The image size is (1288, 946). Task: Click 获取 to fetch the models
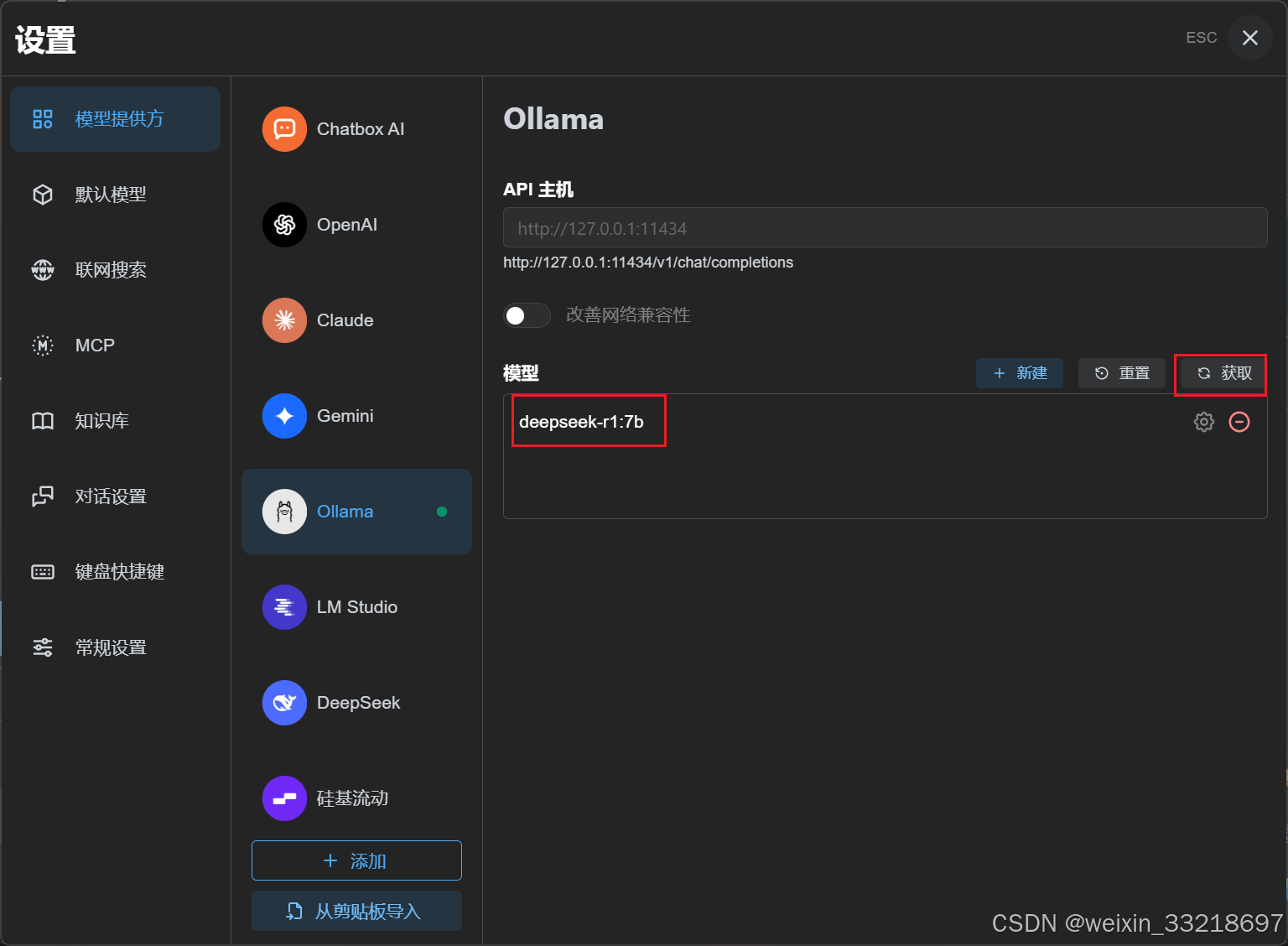pyautogui.click(x=1223, y=373)
